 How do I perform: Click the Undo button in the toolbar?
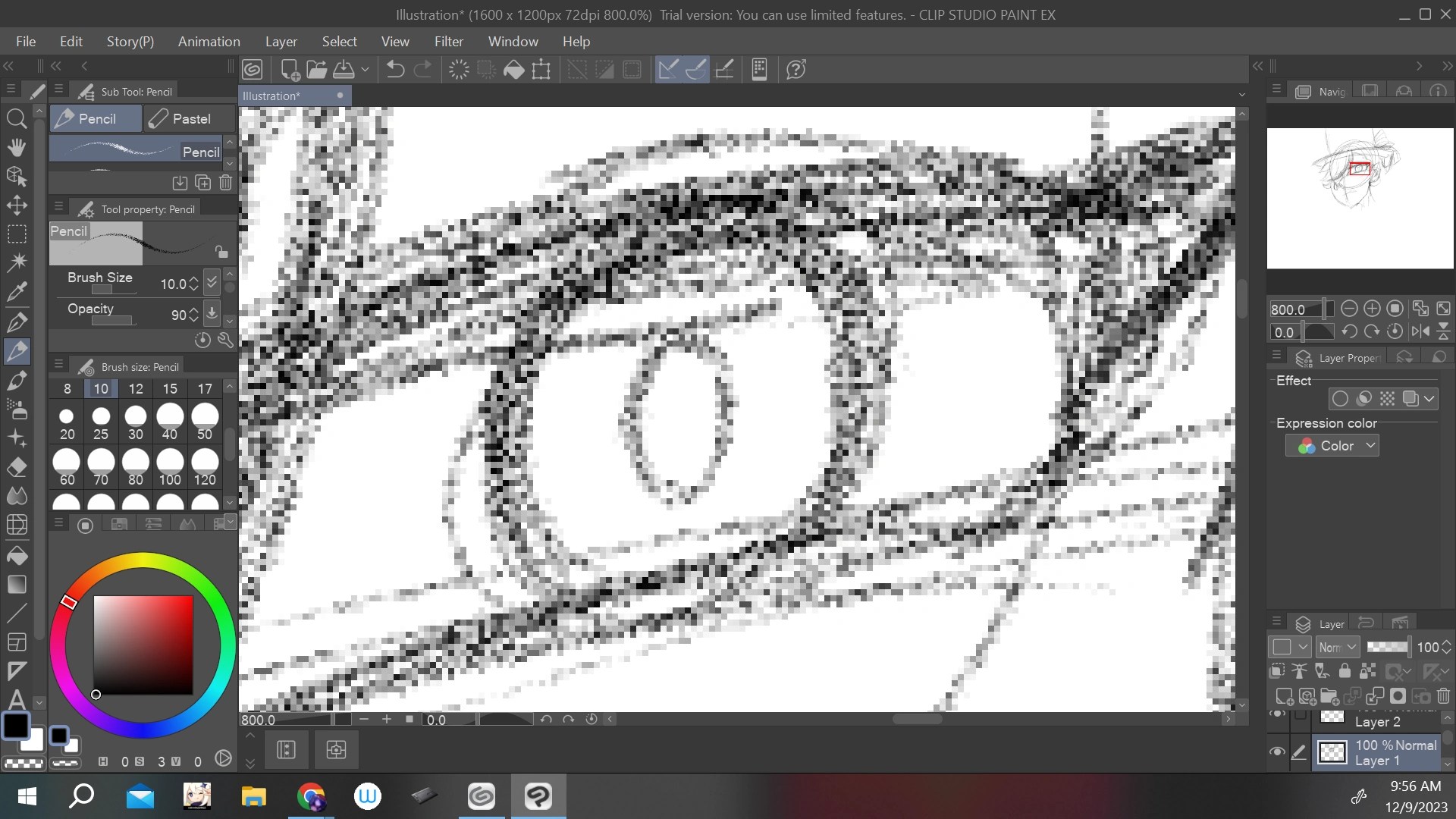(x=394, y=69)
